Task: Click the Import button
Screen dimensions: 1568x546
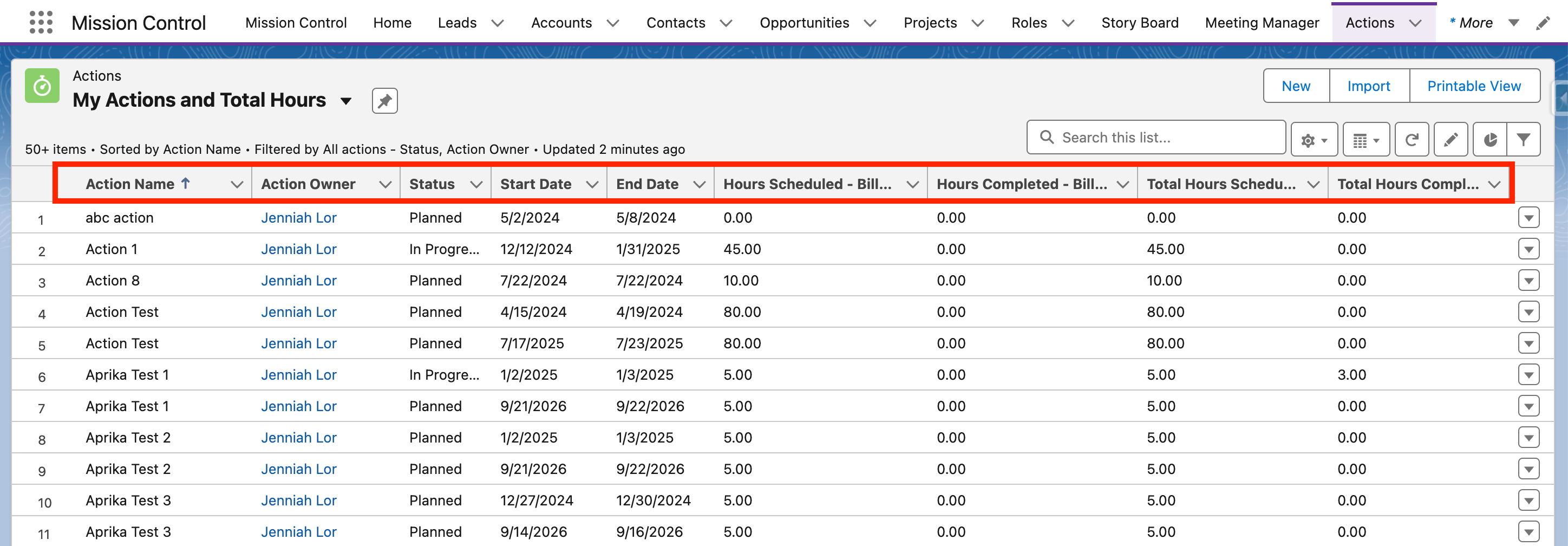Action: point(1368,86)
